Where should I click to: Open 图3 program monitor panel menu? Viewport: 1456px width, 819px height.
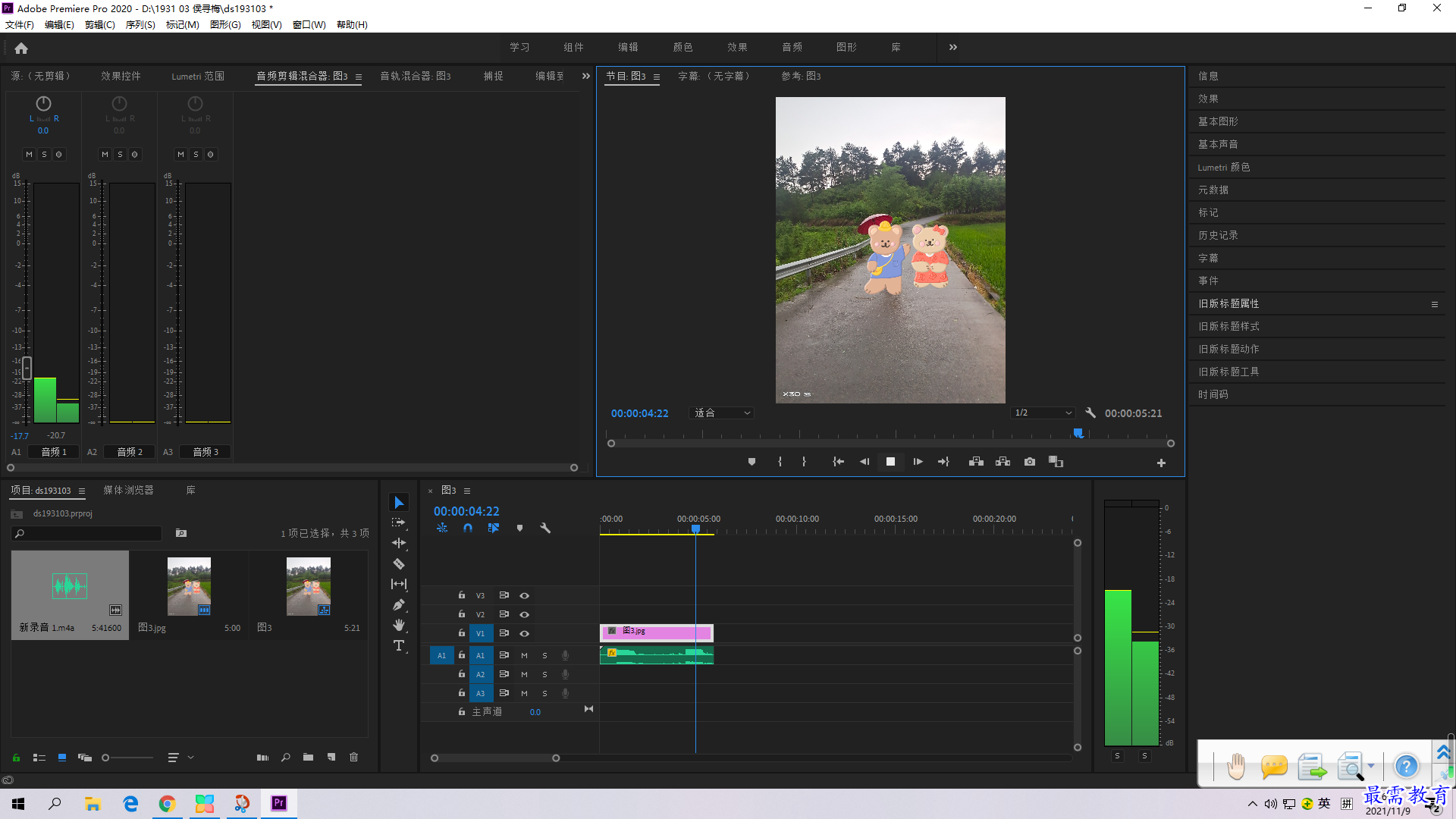tap(657, 77)
